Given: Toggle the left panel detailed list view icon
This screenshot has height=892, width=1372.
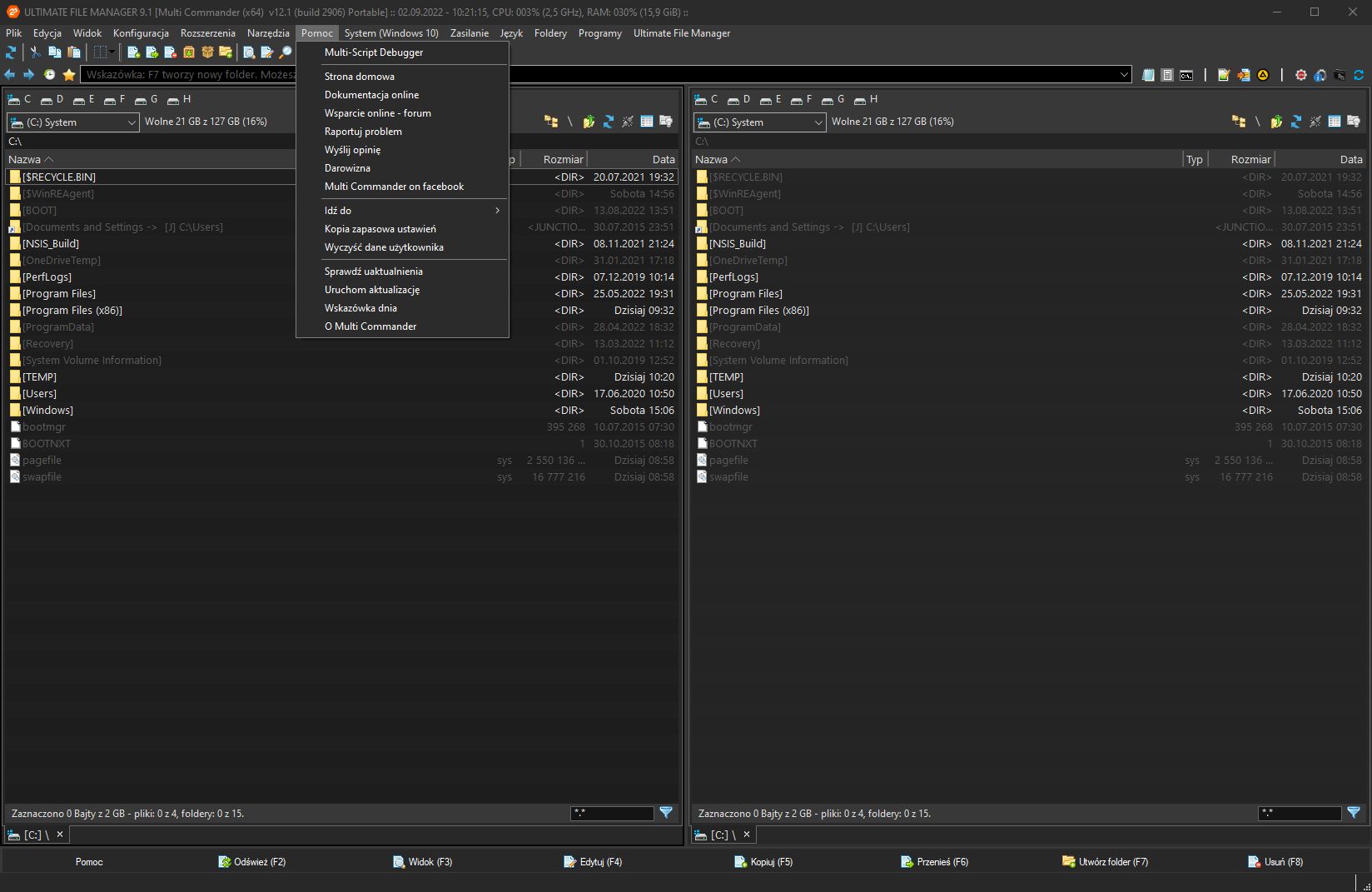Looking at the screenshot, I should pyautogui.click(x=646, y=122).
